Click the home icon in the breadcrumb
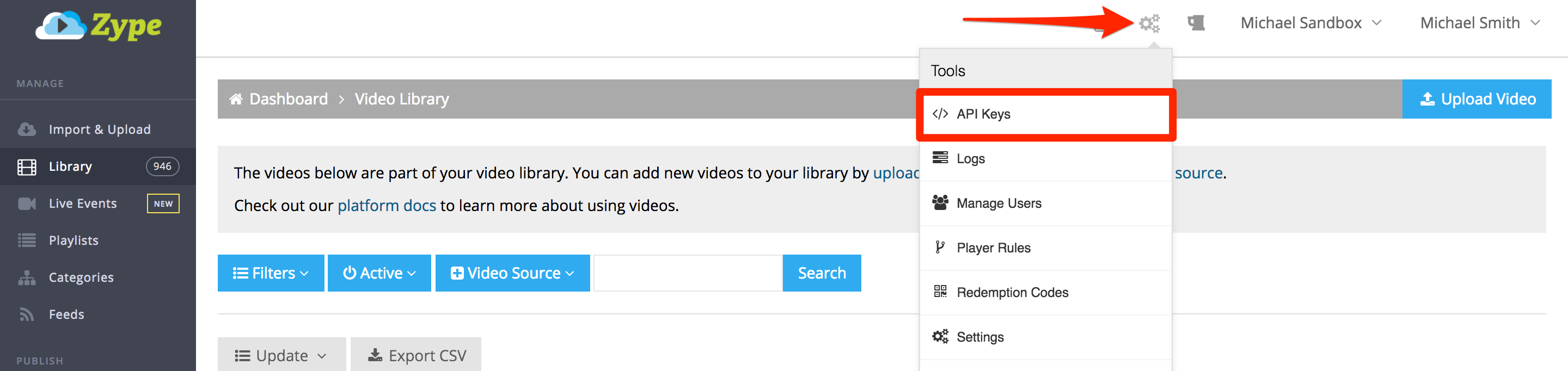This screenshot has width=1568, height=371. [236, 99]
